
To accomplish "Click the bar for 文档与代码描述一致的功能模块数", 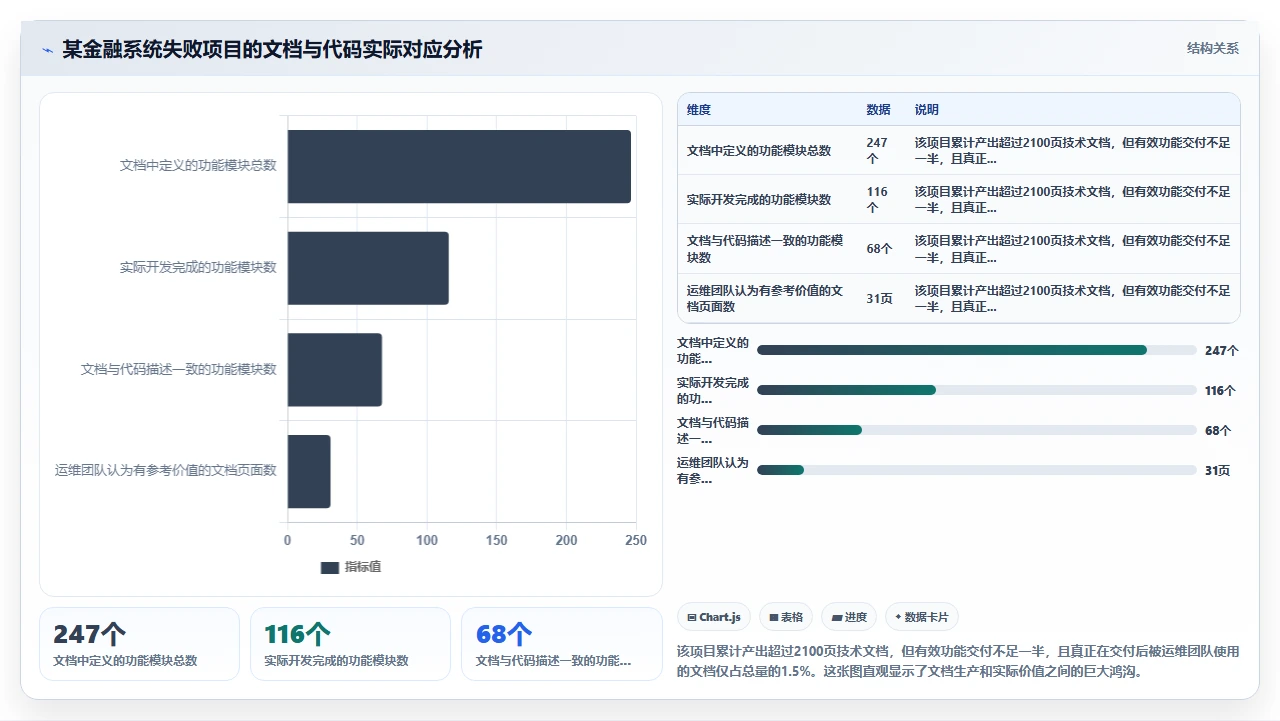I will point(335,370).
